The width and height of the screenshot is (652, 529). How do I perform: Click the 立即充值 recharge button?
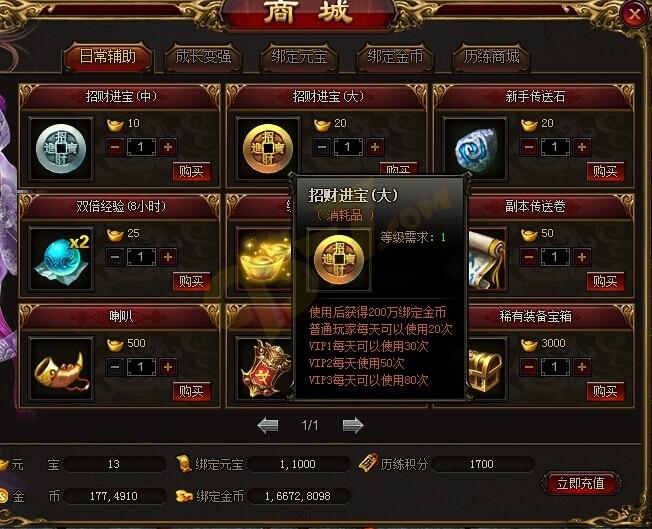coord(580,483)
